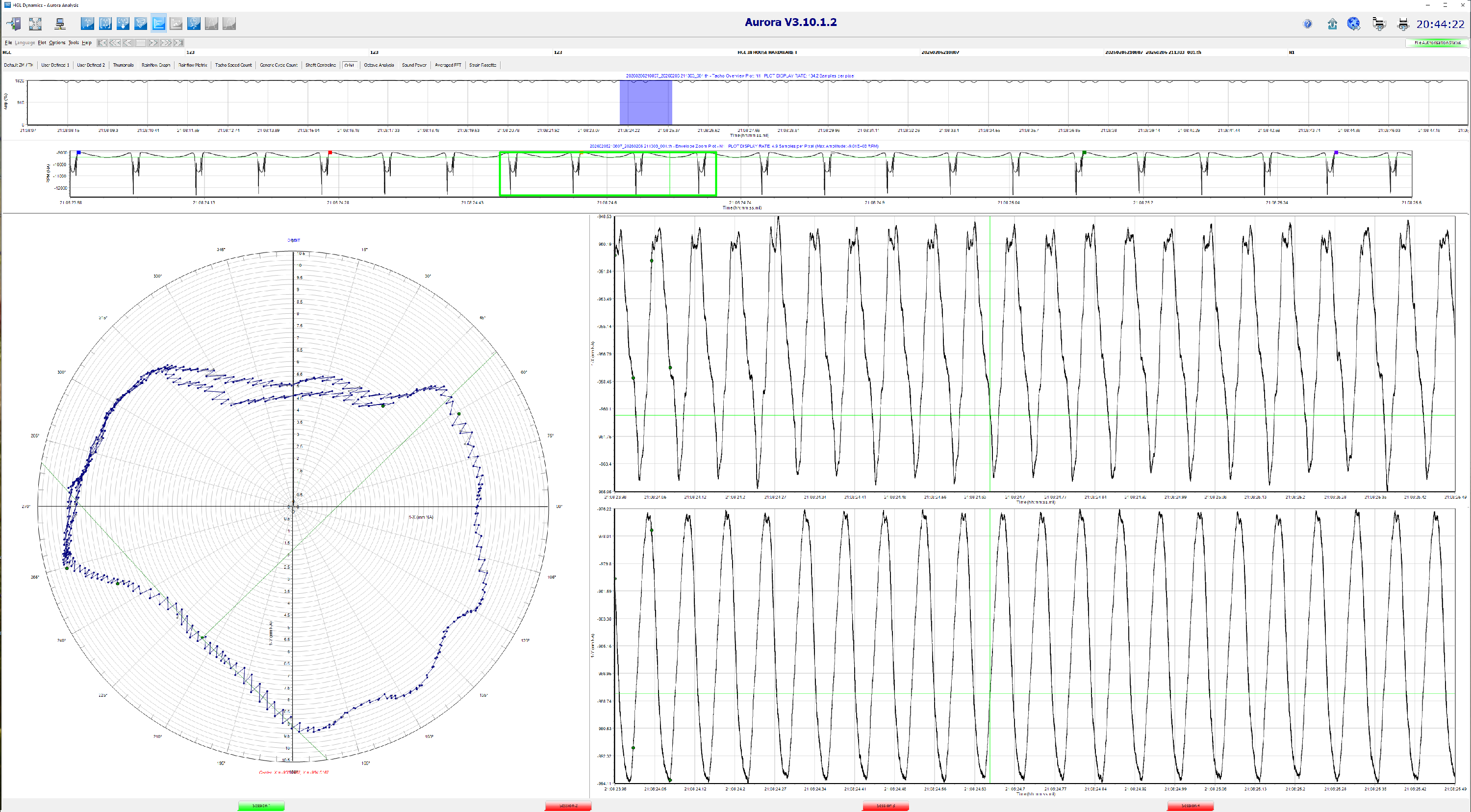Click the full-screen expand arrows icon
Viewport: 1471px width, 812px height.
[x=35, y=24]
